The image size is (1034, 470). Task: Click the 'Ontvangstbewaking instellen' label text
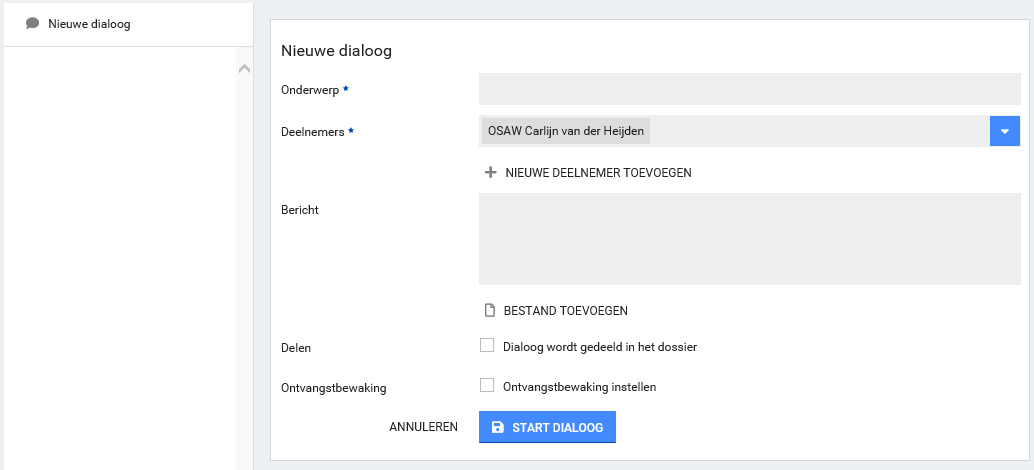579,386
